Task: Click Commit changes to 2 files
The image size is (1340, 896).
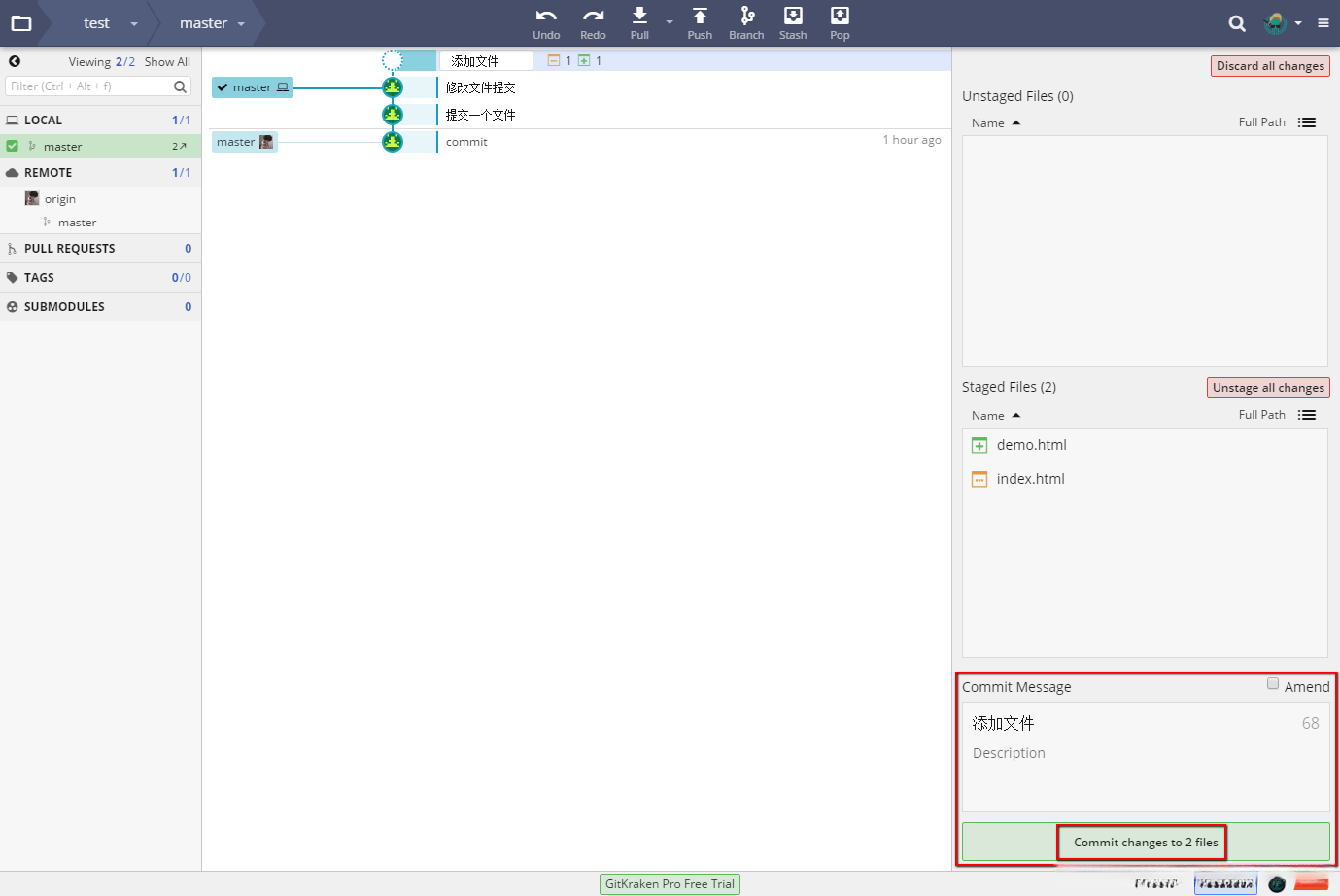Action: (x=1146, y=842)
